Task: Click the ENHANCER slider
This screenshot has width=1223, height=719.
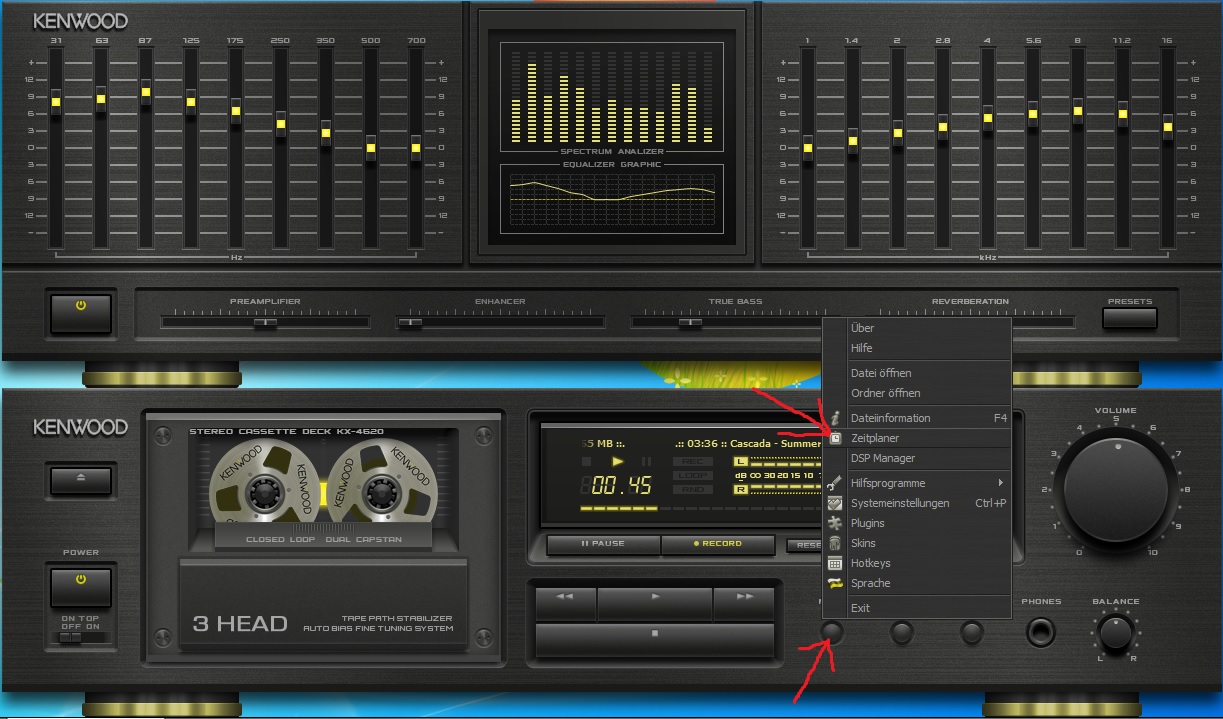Action: tap(500, 322)
